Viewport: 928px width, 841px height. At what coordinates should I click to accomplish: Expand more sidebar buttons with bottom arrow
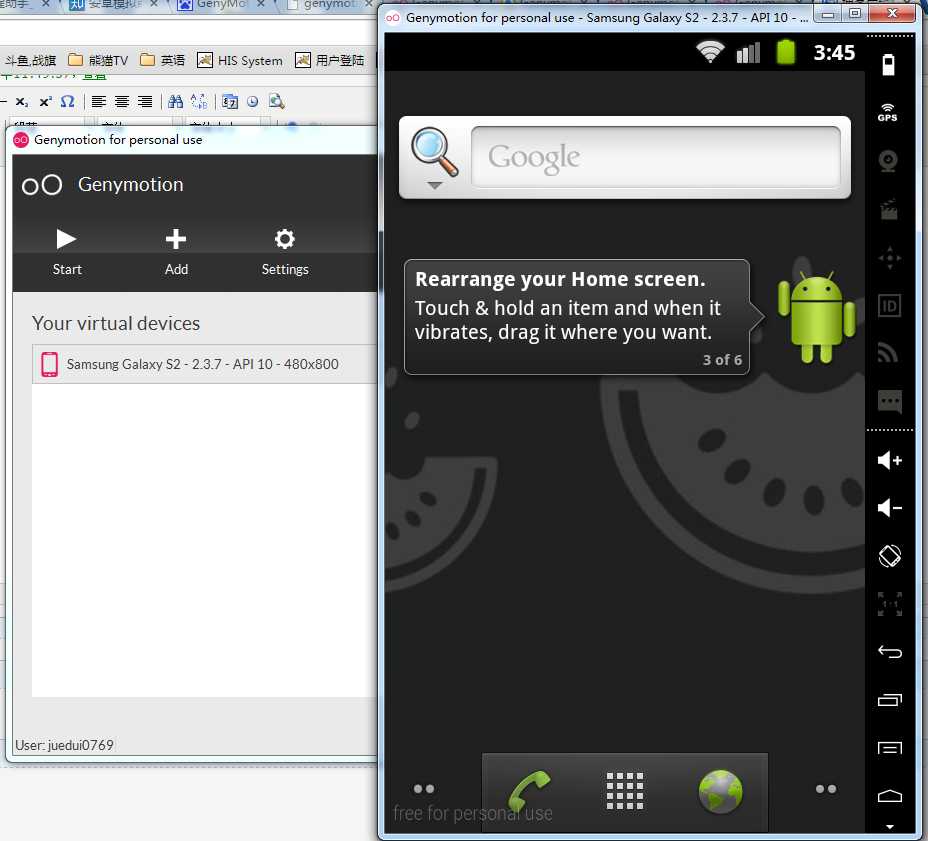(x=890, y=827)
